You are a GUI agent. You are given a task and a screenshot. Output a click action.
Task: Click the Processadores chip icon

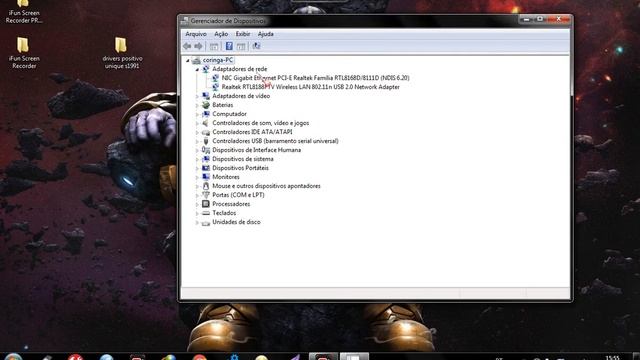tap(206, 204)
